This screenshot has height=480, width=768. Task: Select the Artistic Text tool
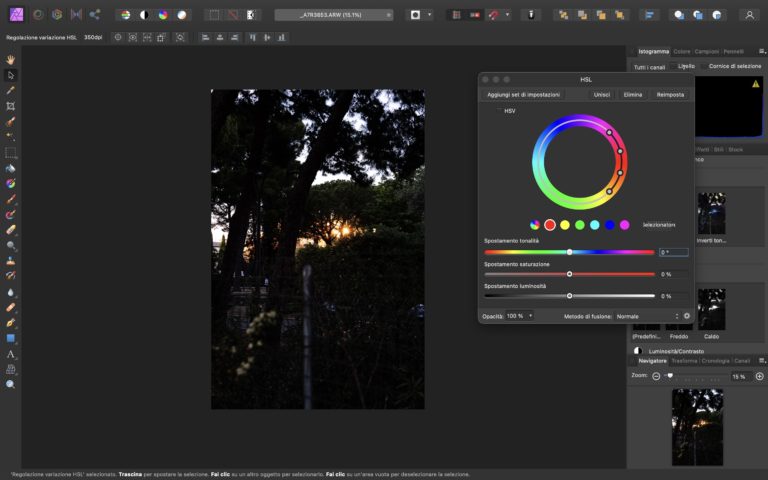10,354
